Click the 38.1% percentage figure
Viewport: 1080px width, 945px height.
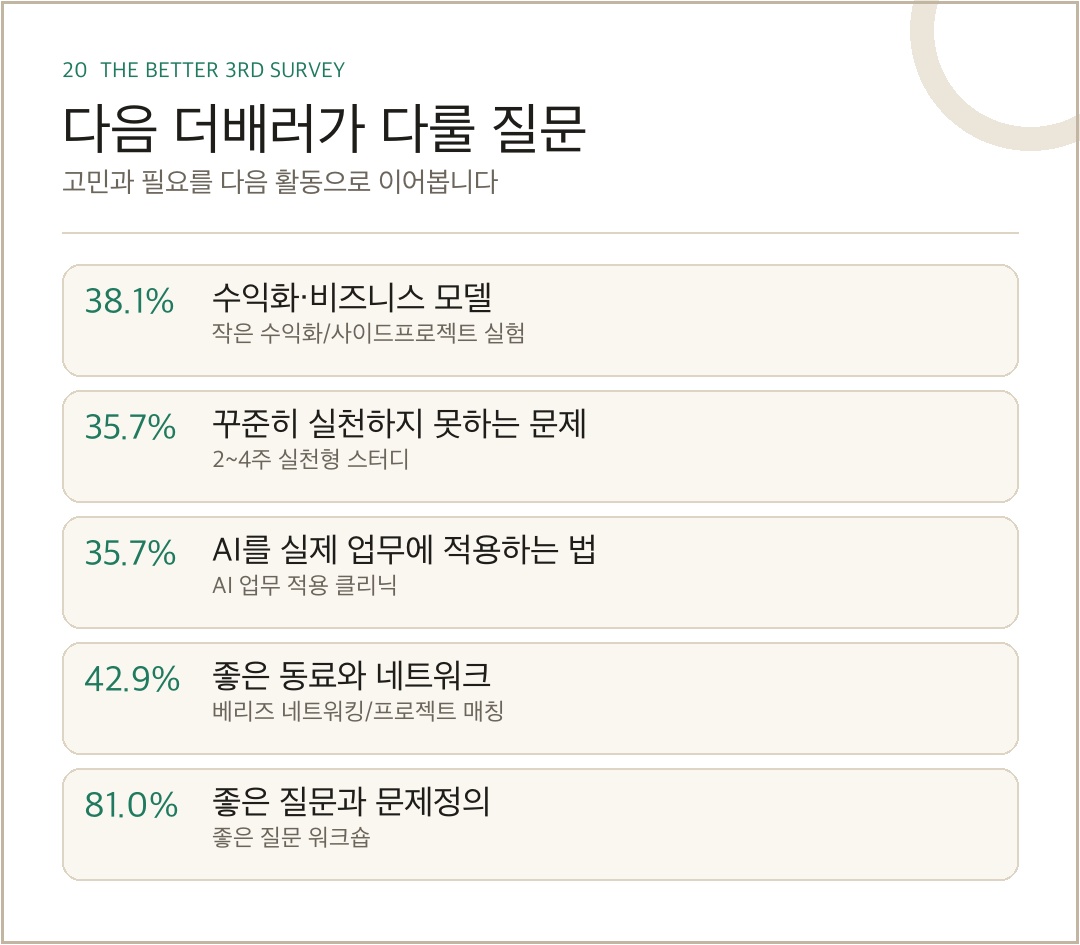pyautogui.click(x=129, y=301)
